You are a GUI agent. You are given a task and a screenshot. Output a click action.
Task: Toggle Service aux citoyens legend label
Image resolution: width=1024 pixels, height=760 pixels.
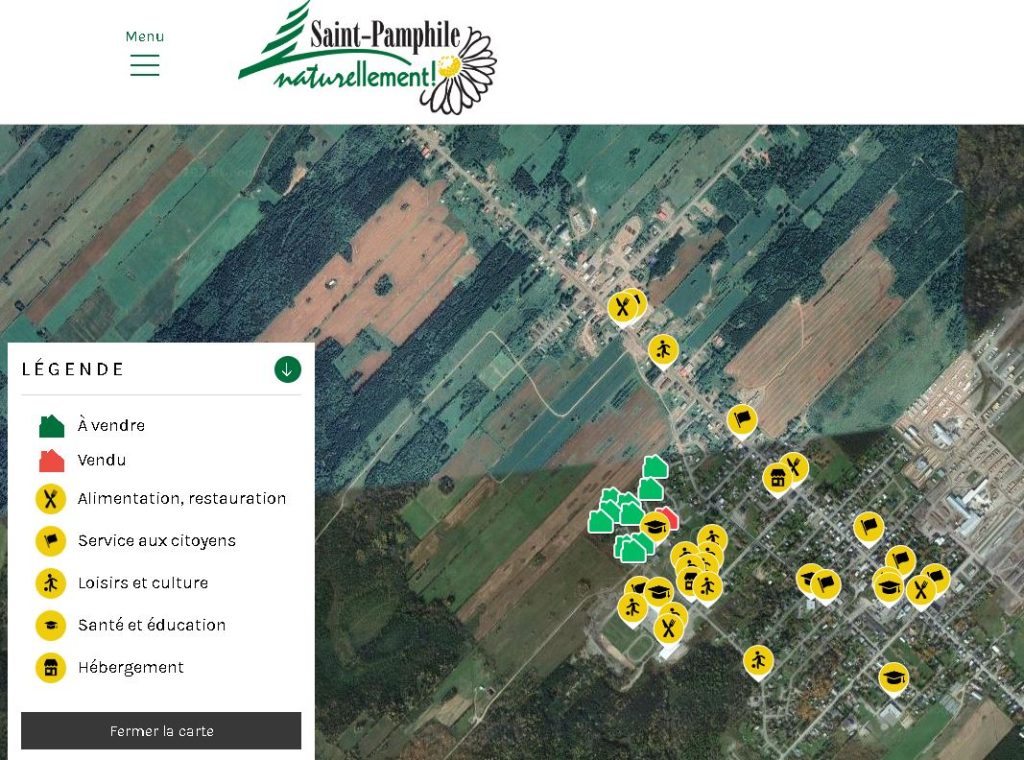coord(157,541)
